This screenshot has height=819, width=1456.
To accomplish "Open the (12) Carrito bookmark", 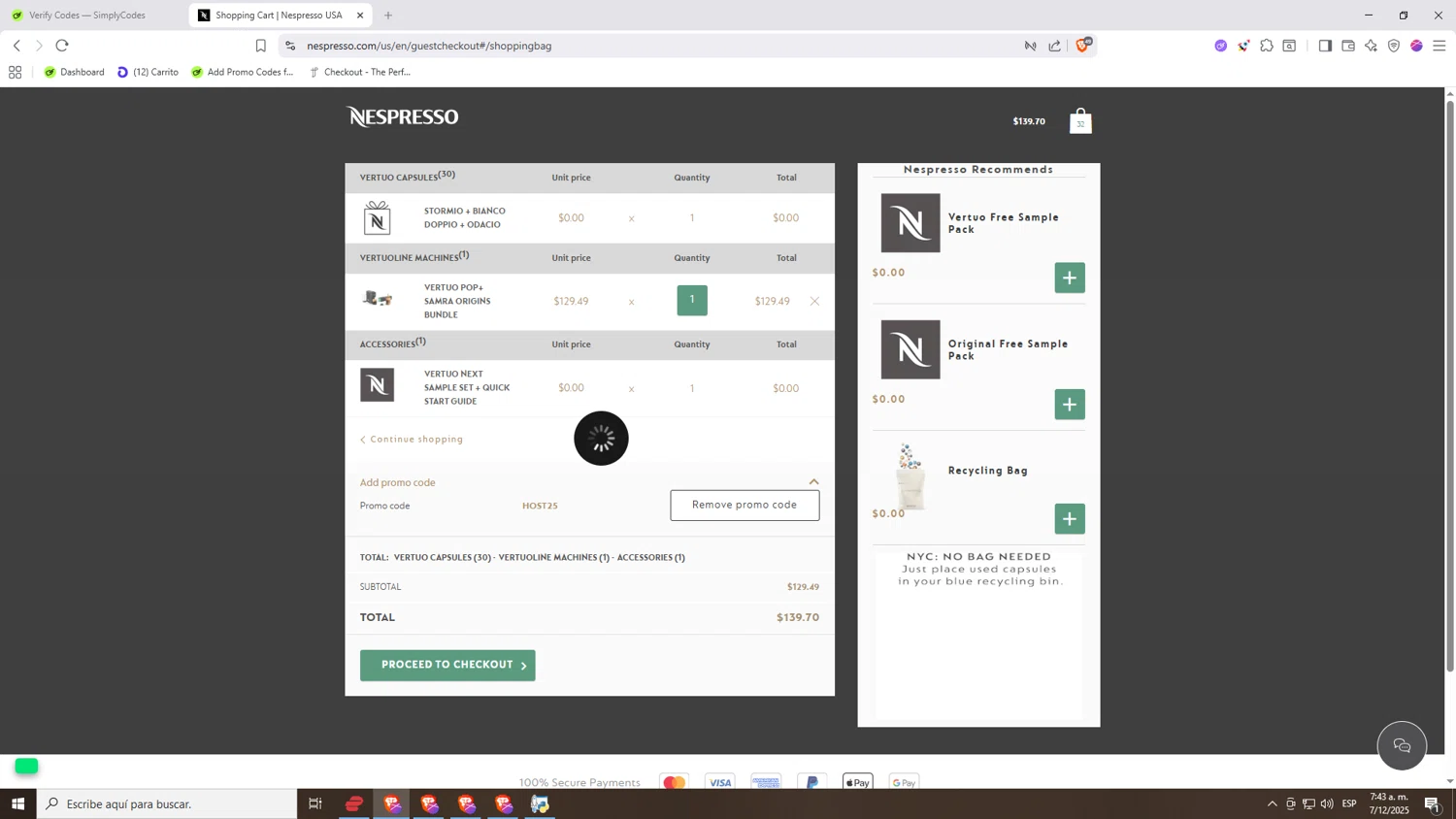I will tap(148, 72).
